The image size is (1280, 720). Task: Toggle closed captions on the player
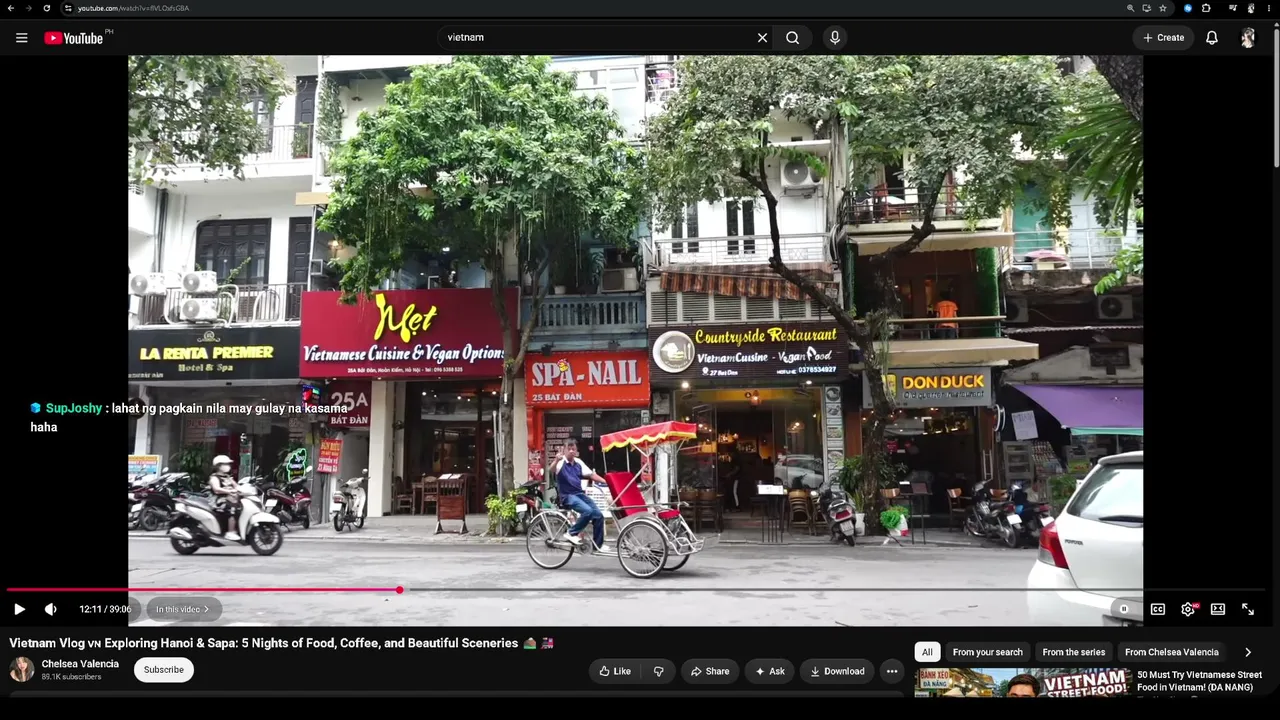point(1158,609)
